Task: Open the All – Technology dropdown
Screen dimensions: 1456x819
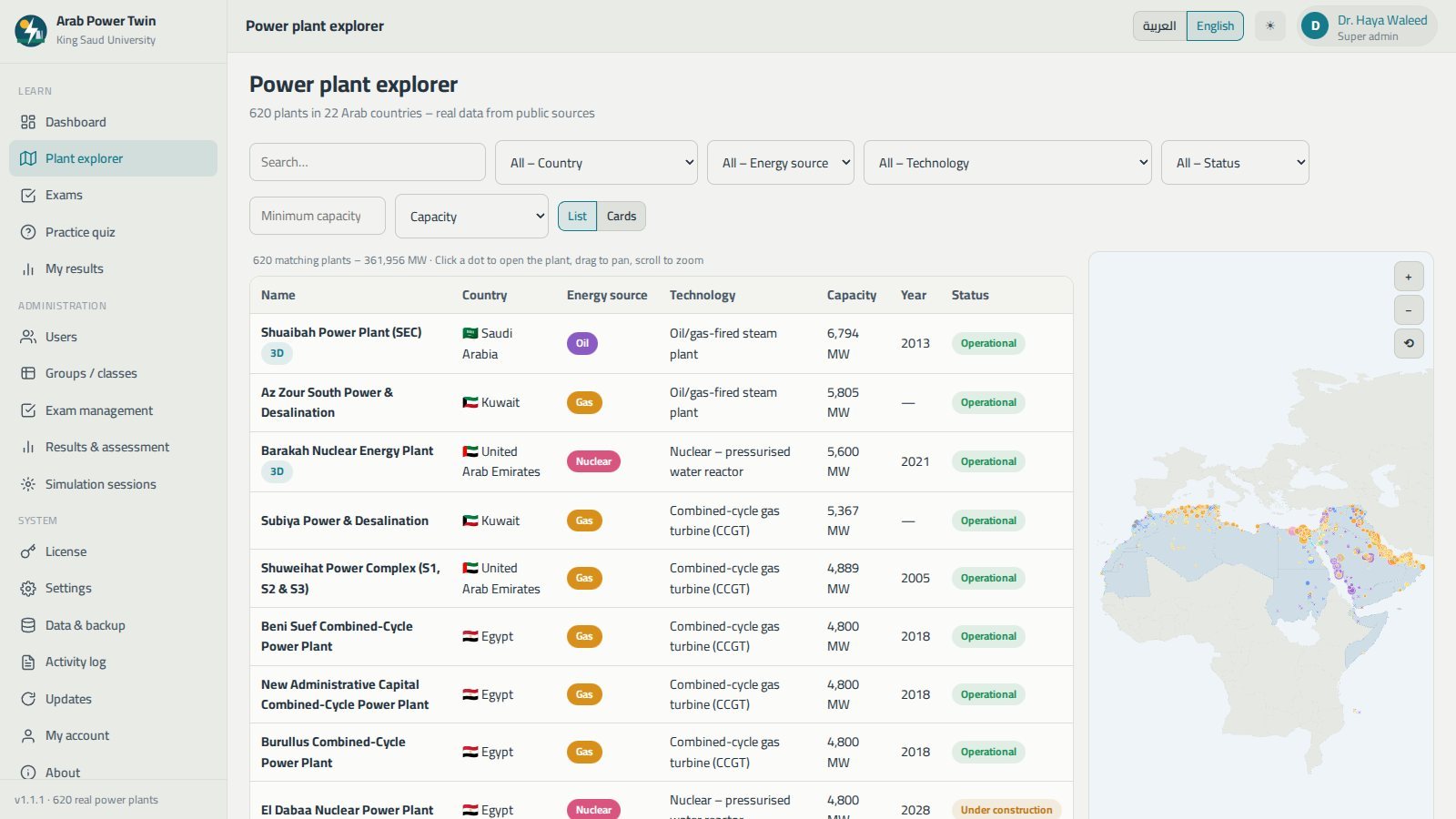Action: pyautogui.click(x=1007, y=162)
